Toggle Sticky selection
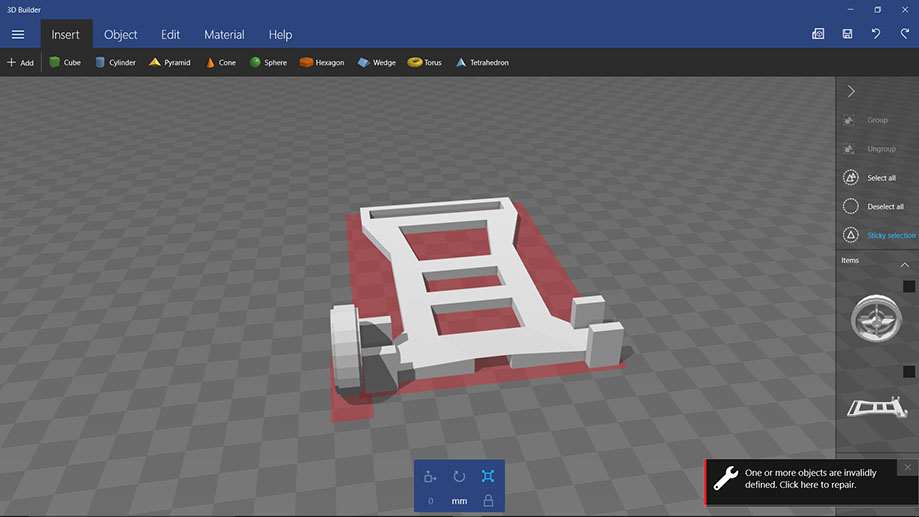 (x=879, y=235)
